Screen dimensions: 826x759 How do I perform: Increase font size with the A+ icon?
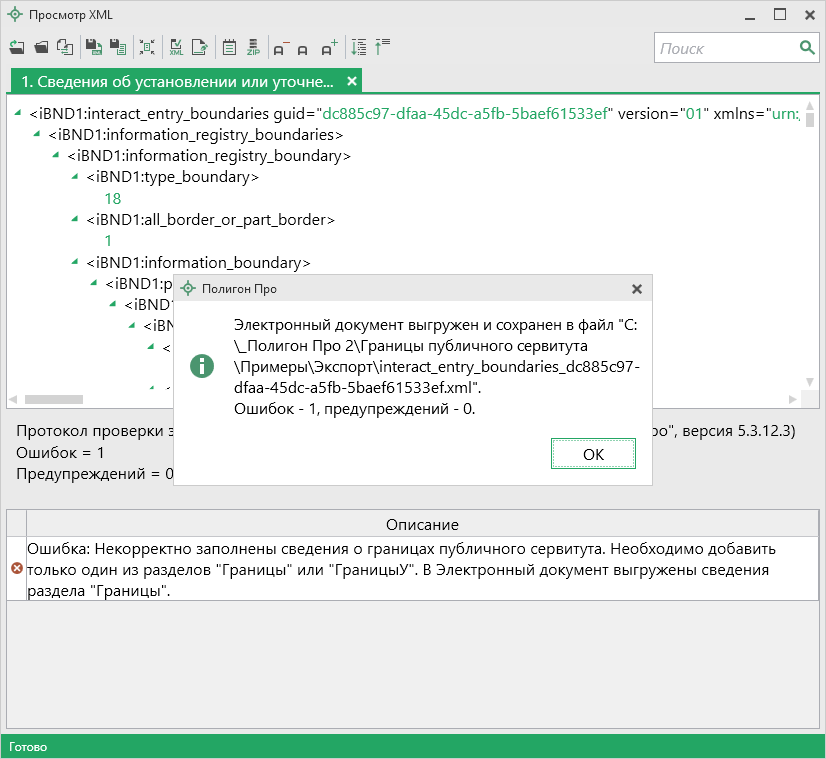329,48
